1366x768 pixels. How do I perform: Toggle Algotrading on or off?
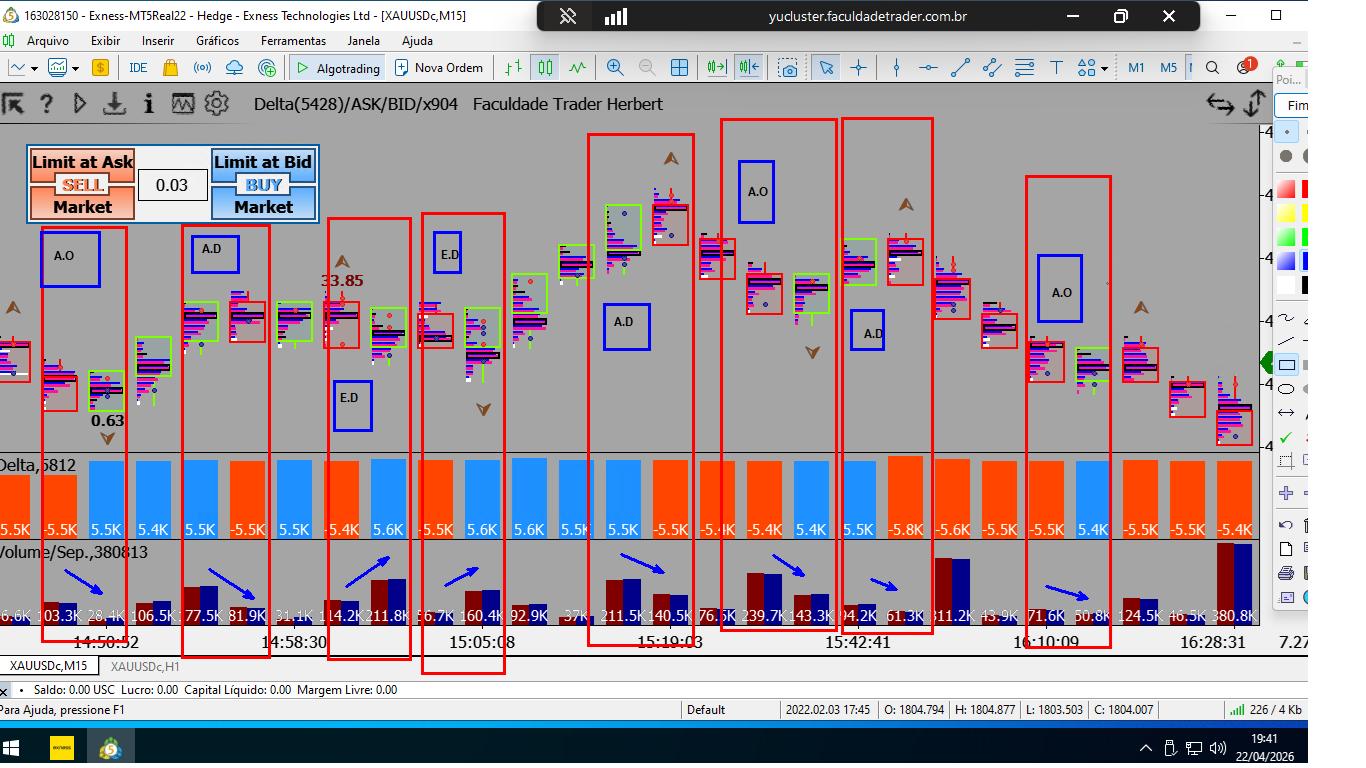point(337,68)
